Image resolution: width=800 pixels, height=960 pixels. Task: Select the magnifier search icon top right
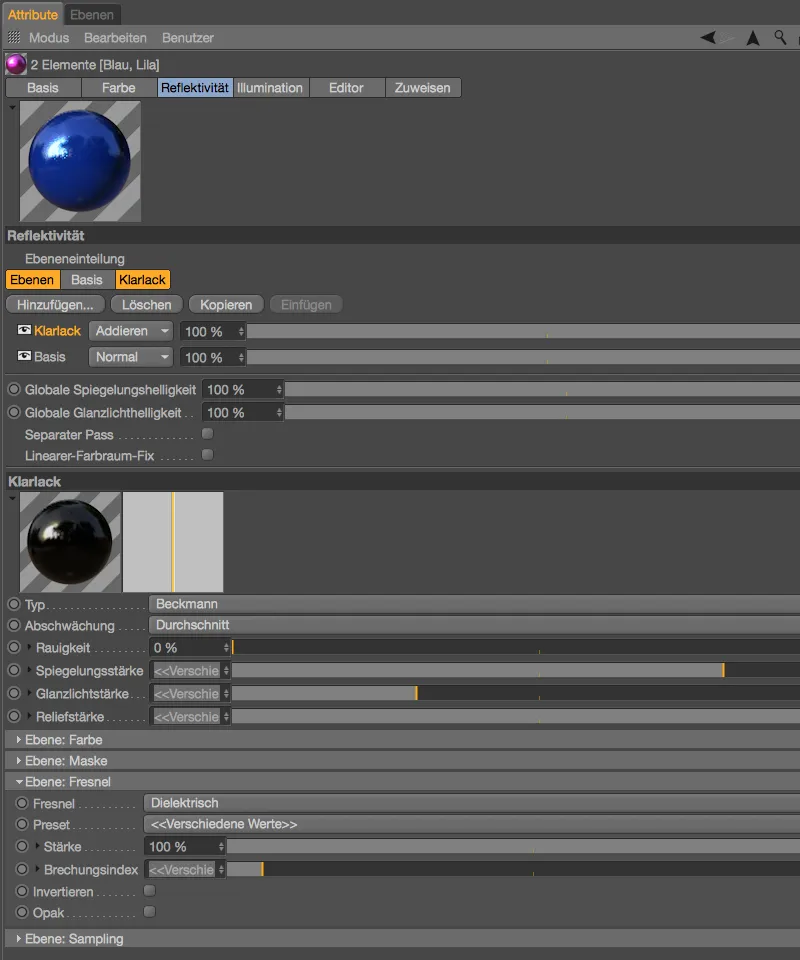coord(781,37)
